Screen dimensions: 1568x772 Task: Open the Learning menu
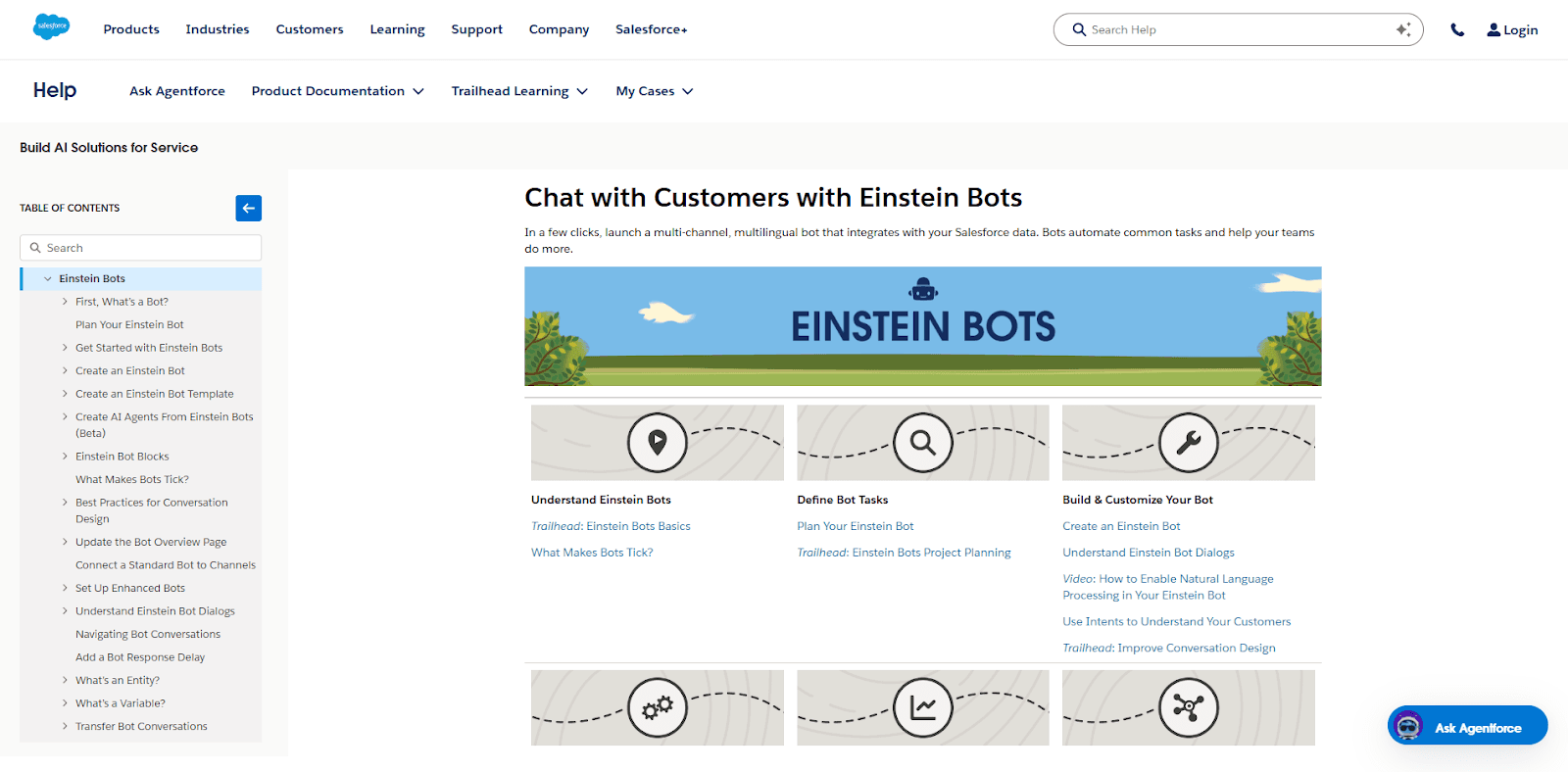point(397,29)
